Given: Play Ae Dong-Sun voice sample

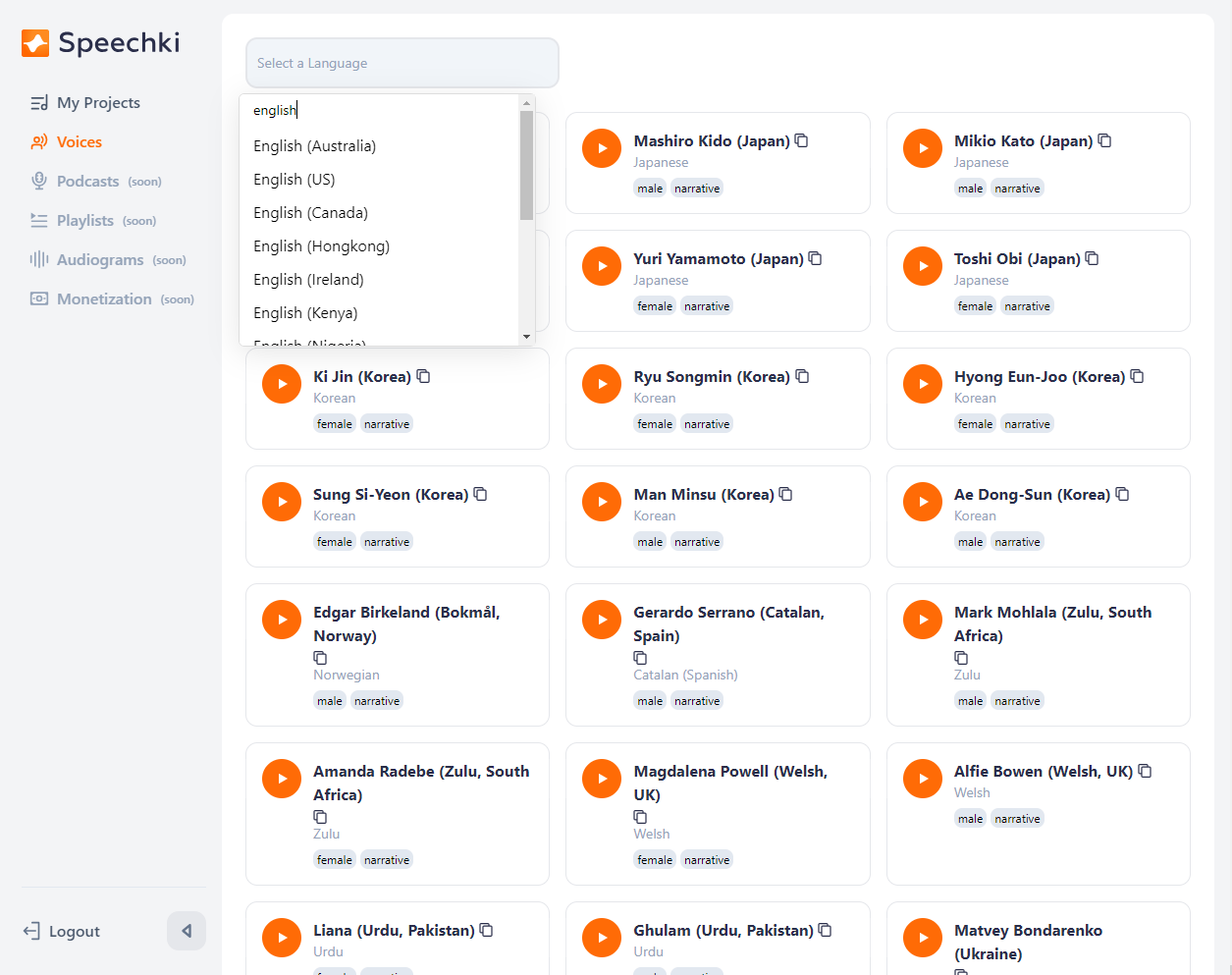Looking at the screenshot, I should click(x=923, y=502).
